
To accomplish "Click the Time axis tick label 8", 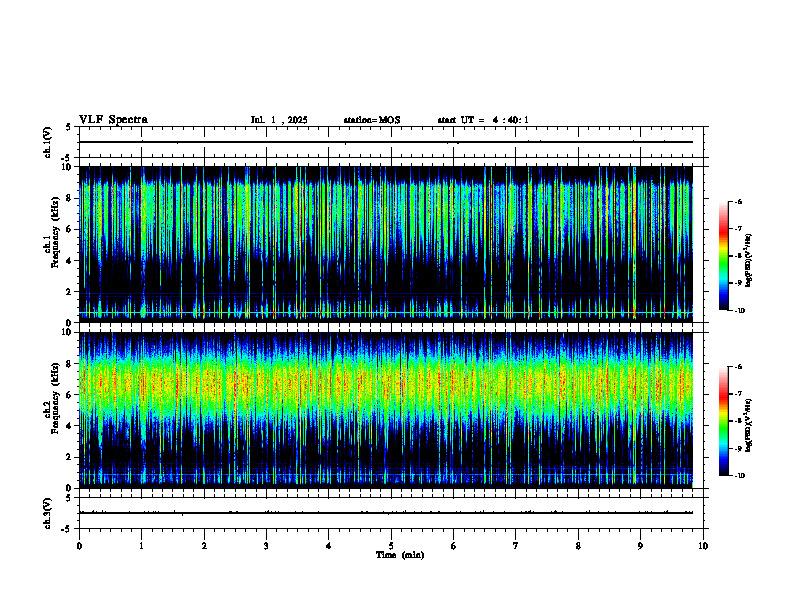I will [x=578, y=546].
